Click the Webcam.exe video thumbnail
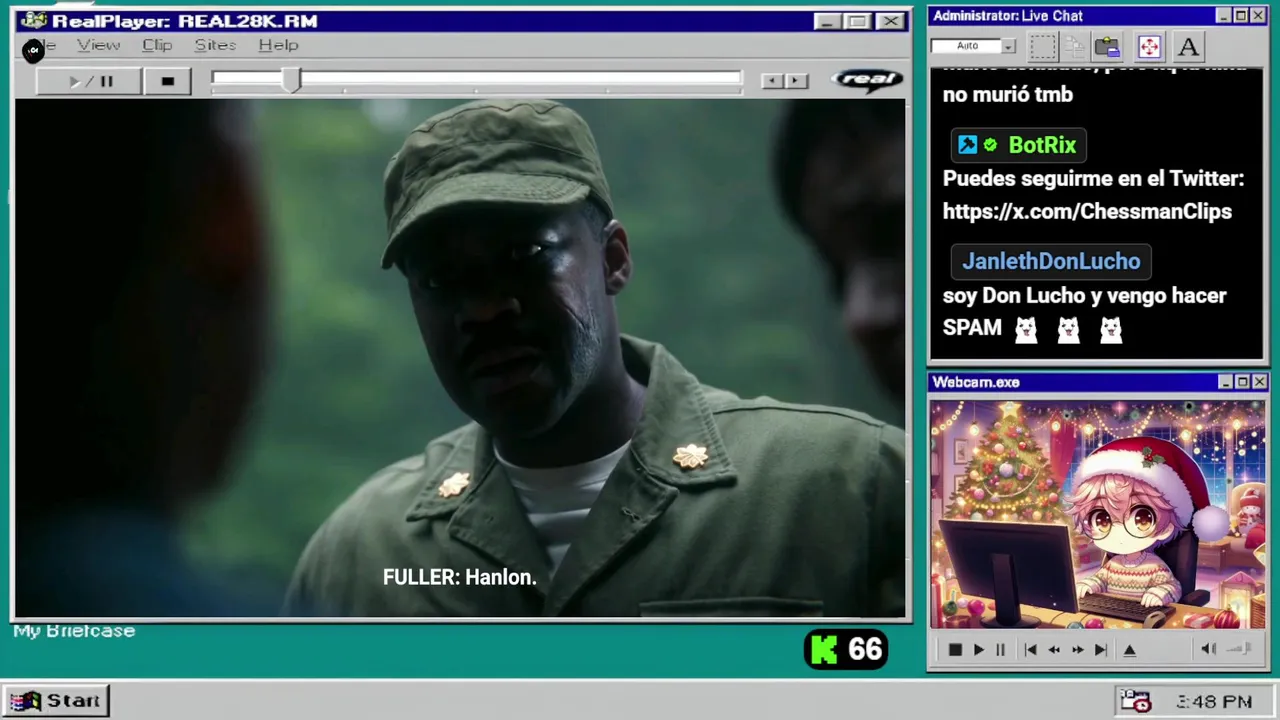This screenshot has width=1280, height=720. 1097,514
